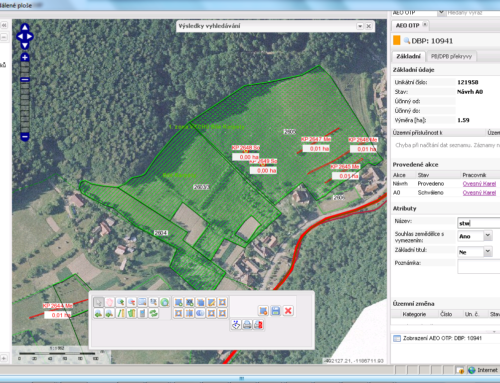Viewport: 500px width, 383px height.
Task: Close the Výsledky vyhledávání panel
Action: tap(369, 26)
